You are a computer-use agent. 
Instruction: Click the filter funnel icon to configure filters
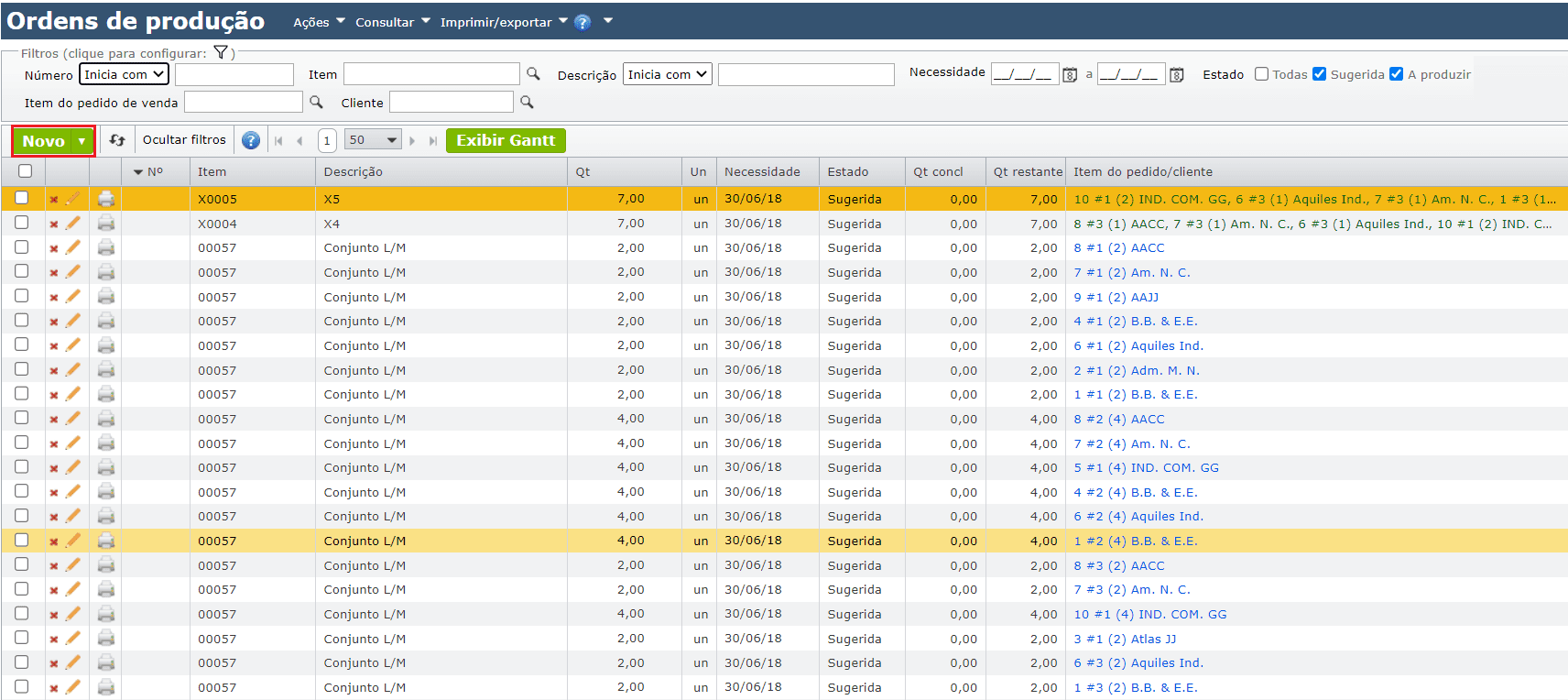click(221, 52)
